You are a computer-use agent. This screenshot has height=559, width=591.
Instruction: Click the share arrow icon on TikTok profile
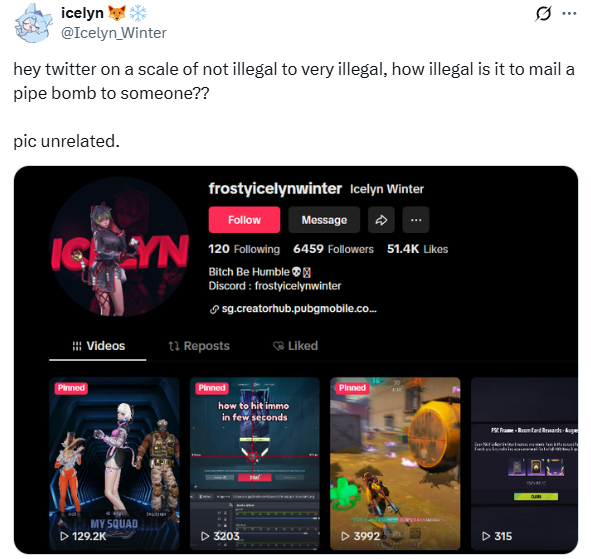381,220
